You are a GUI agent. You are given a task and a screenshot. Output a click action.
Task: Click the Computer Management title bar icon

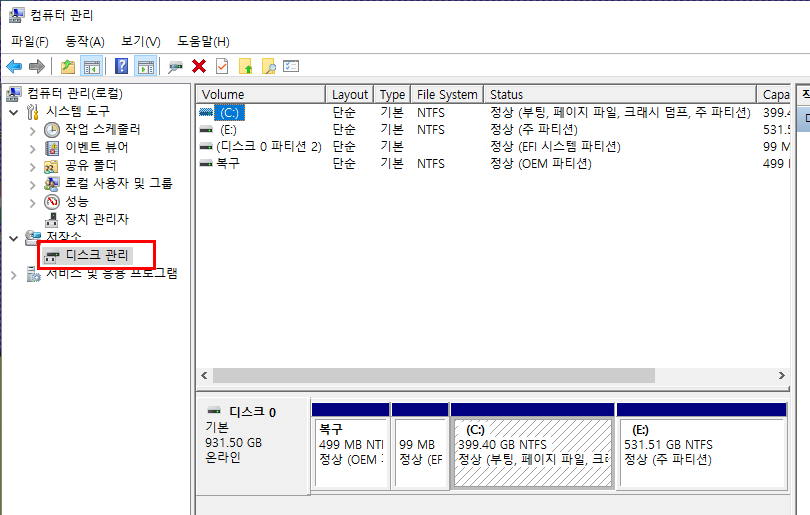[x=16, y=15]
